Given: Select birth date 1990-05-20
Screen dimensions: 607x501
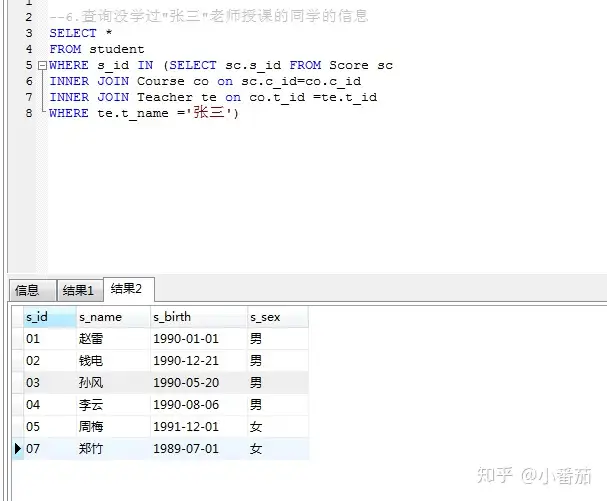Looking at the screenshot, I should tap(199, 383).
